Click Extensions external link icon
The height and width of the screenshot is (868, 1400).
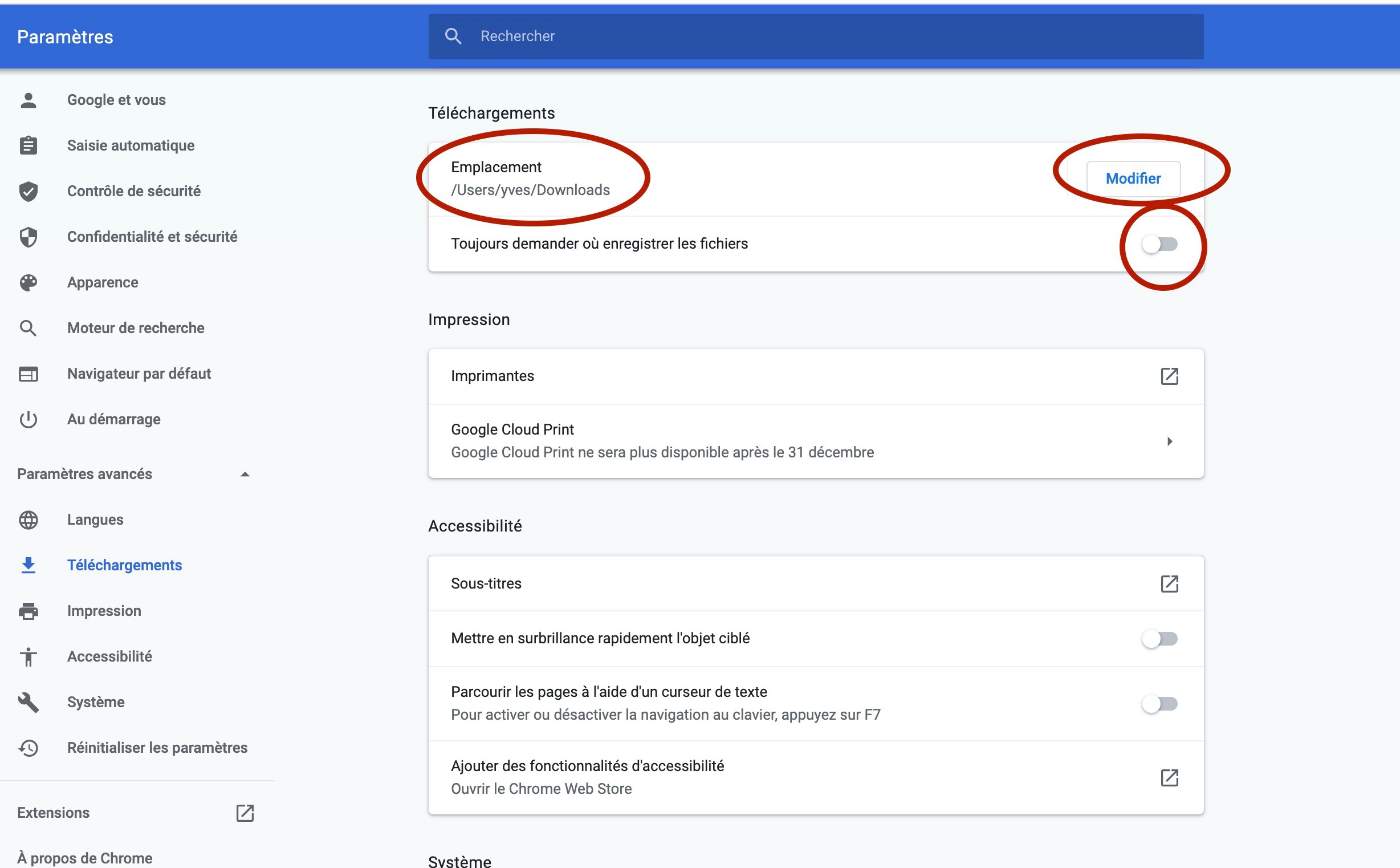coord(245,813)
